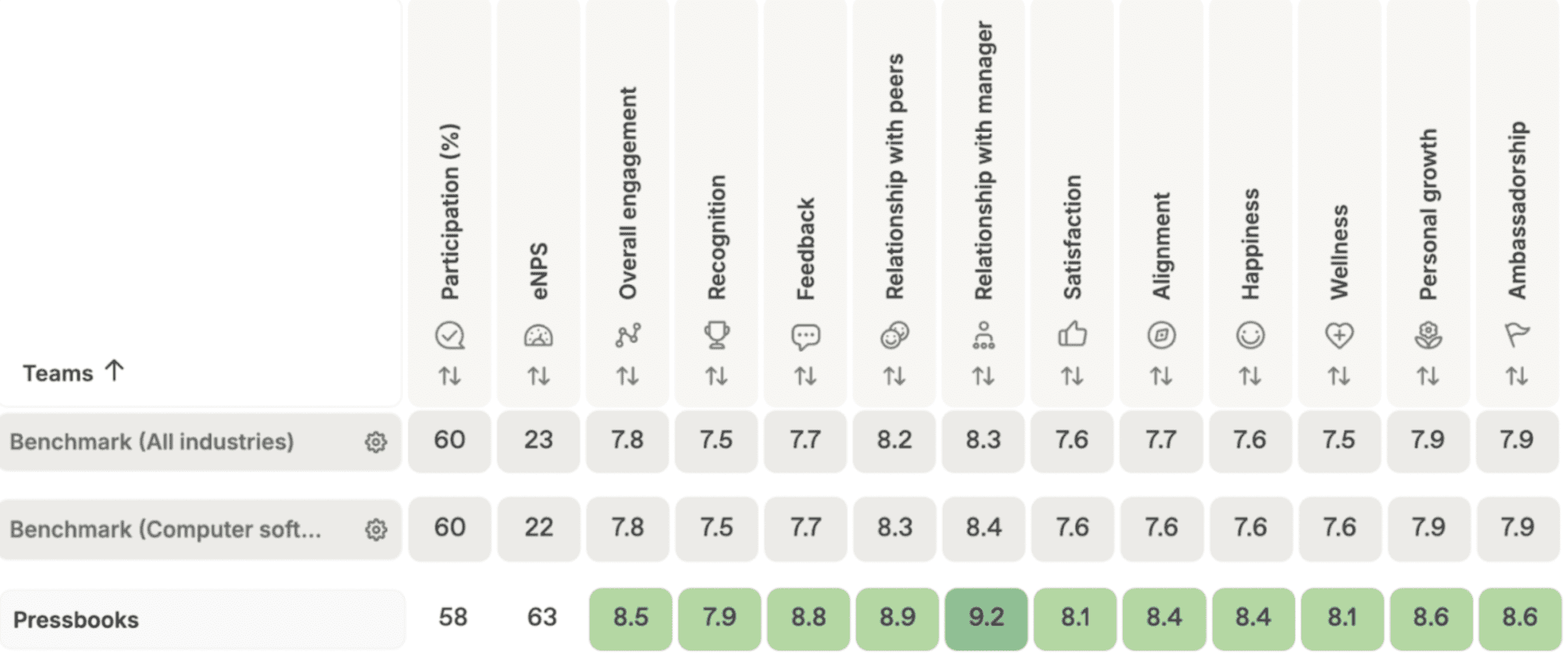Click the Ambassadorship flag icon

1516,335
